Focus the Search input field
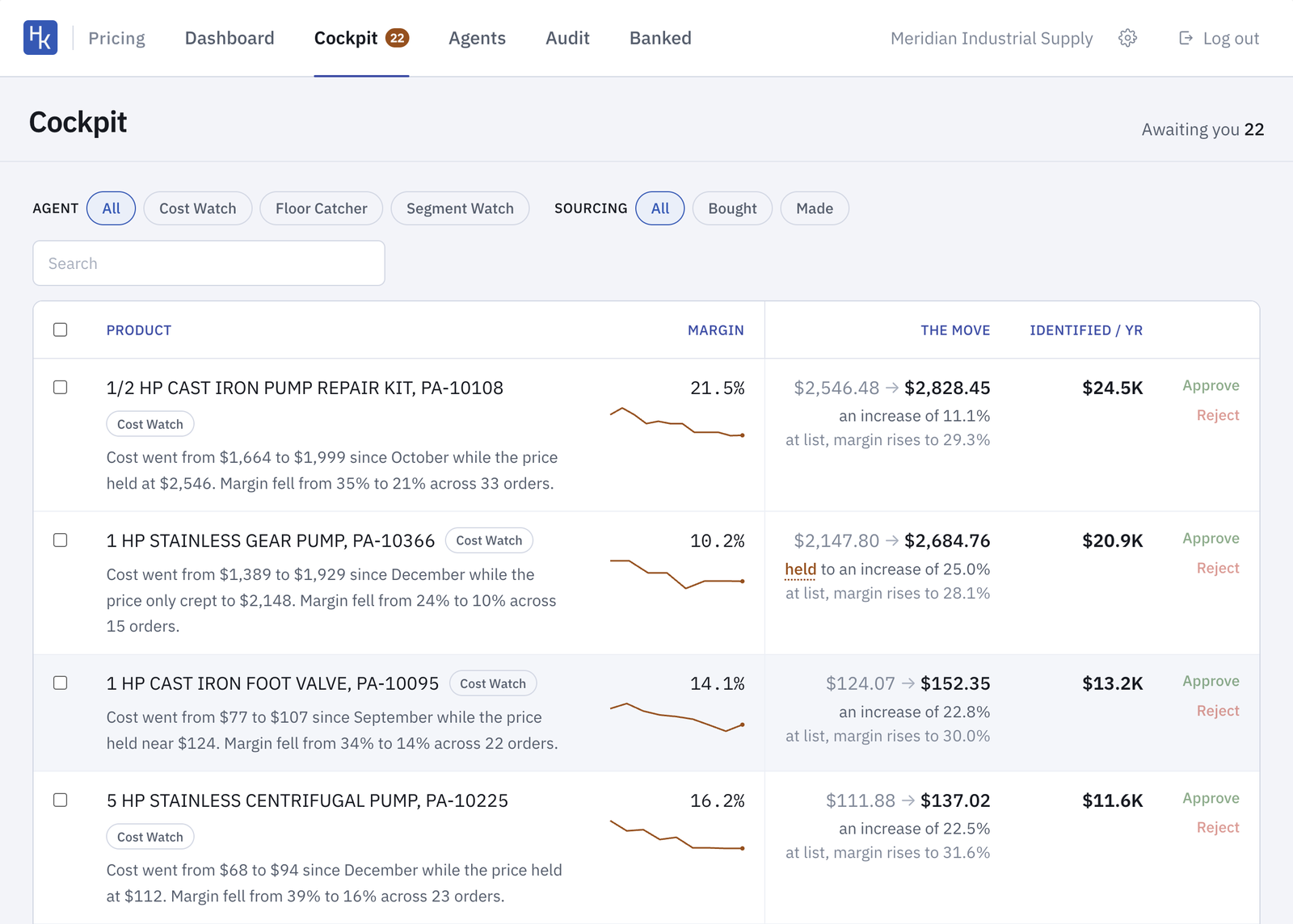 click(208, 263)
